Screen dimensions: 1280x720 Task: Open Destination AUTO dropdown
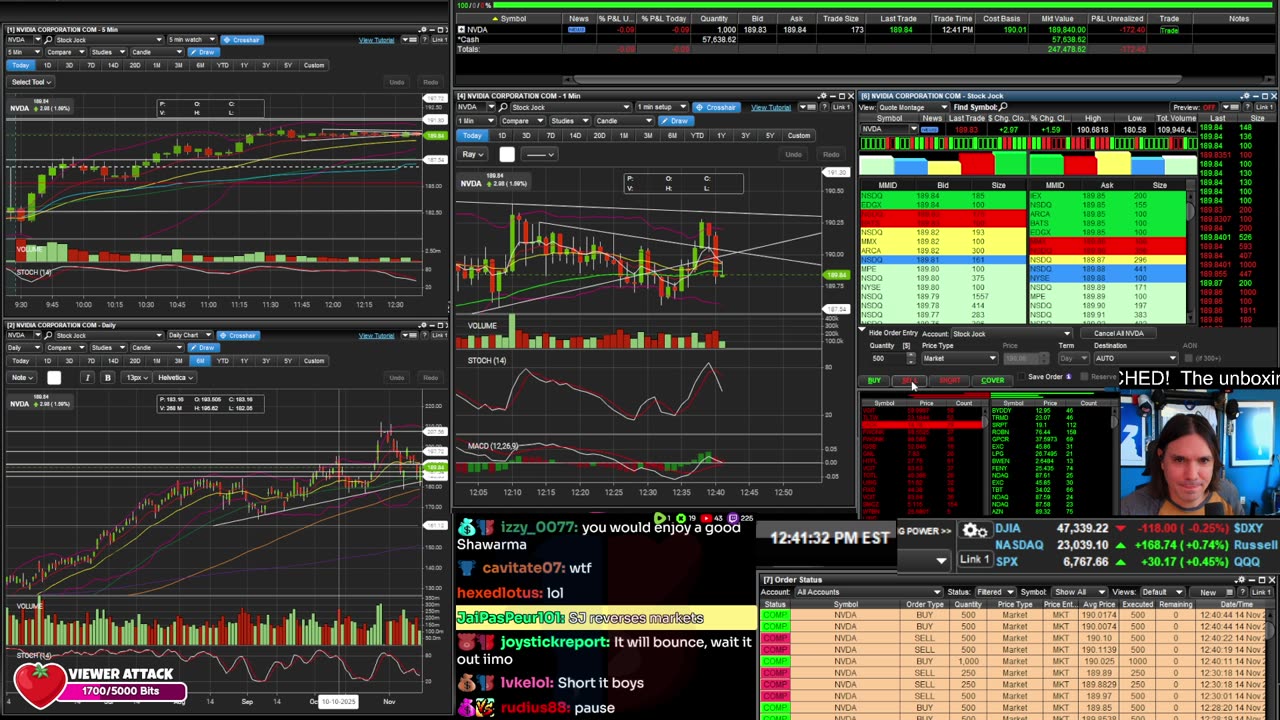(1136, 358)
